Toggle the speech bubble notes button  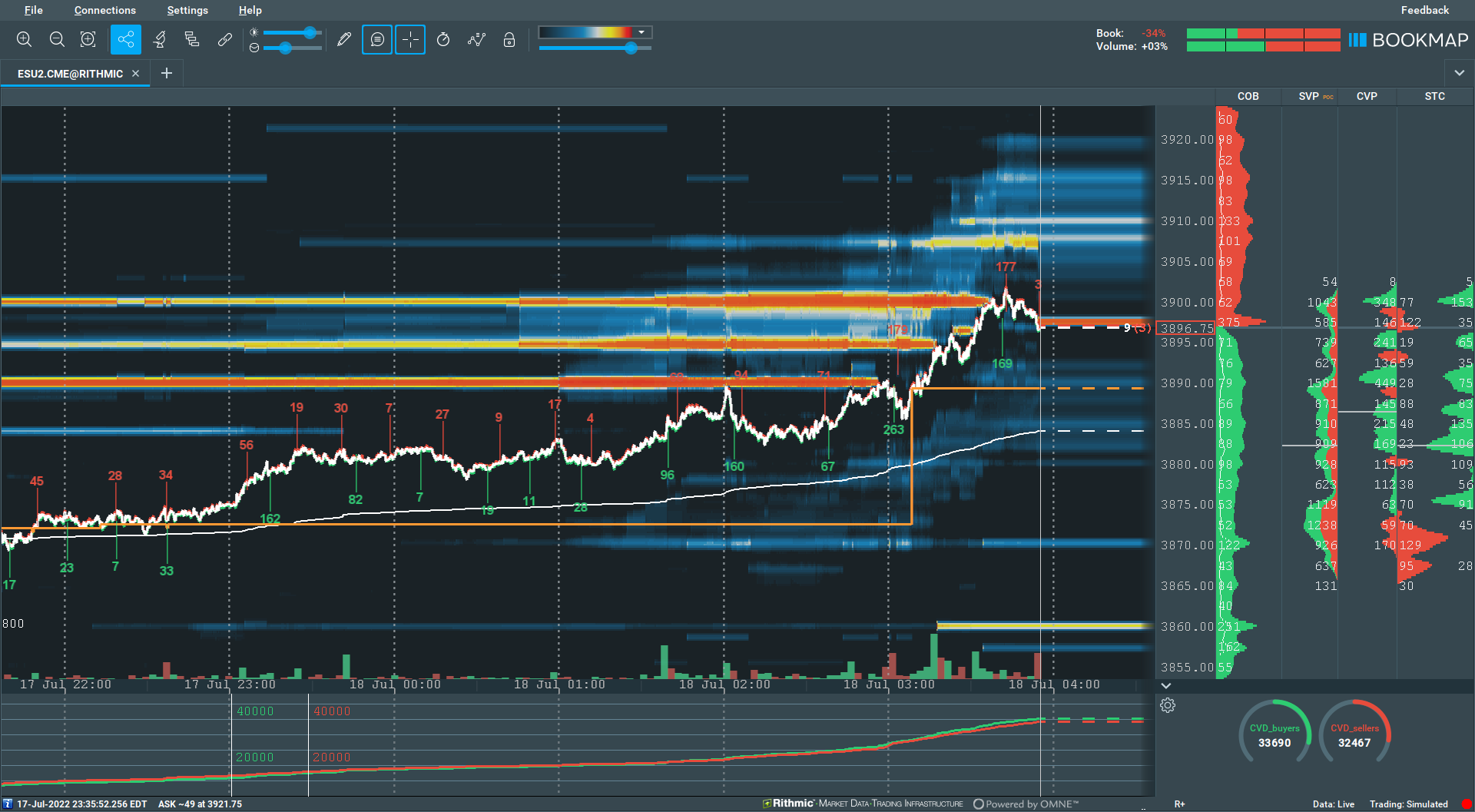coord(377,39)
